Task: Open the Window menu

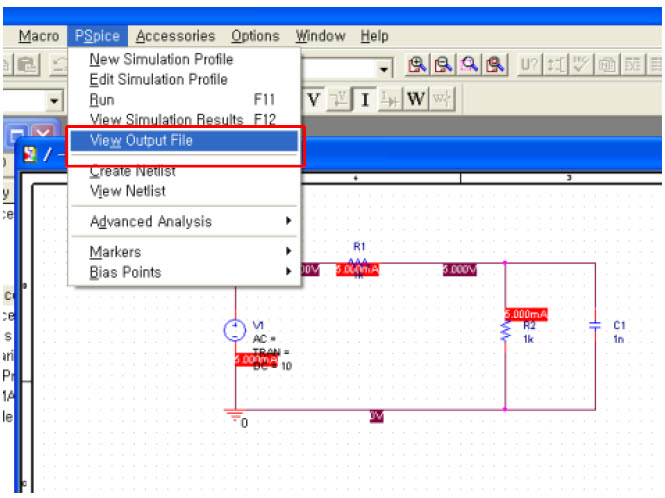Action: click(320, 36)
